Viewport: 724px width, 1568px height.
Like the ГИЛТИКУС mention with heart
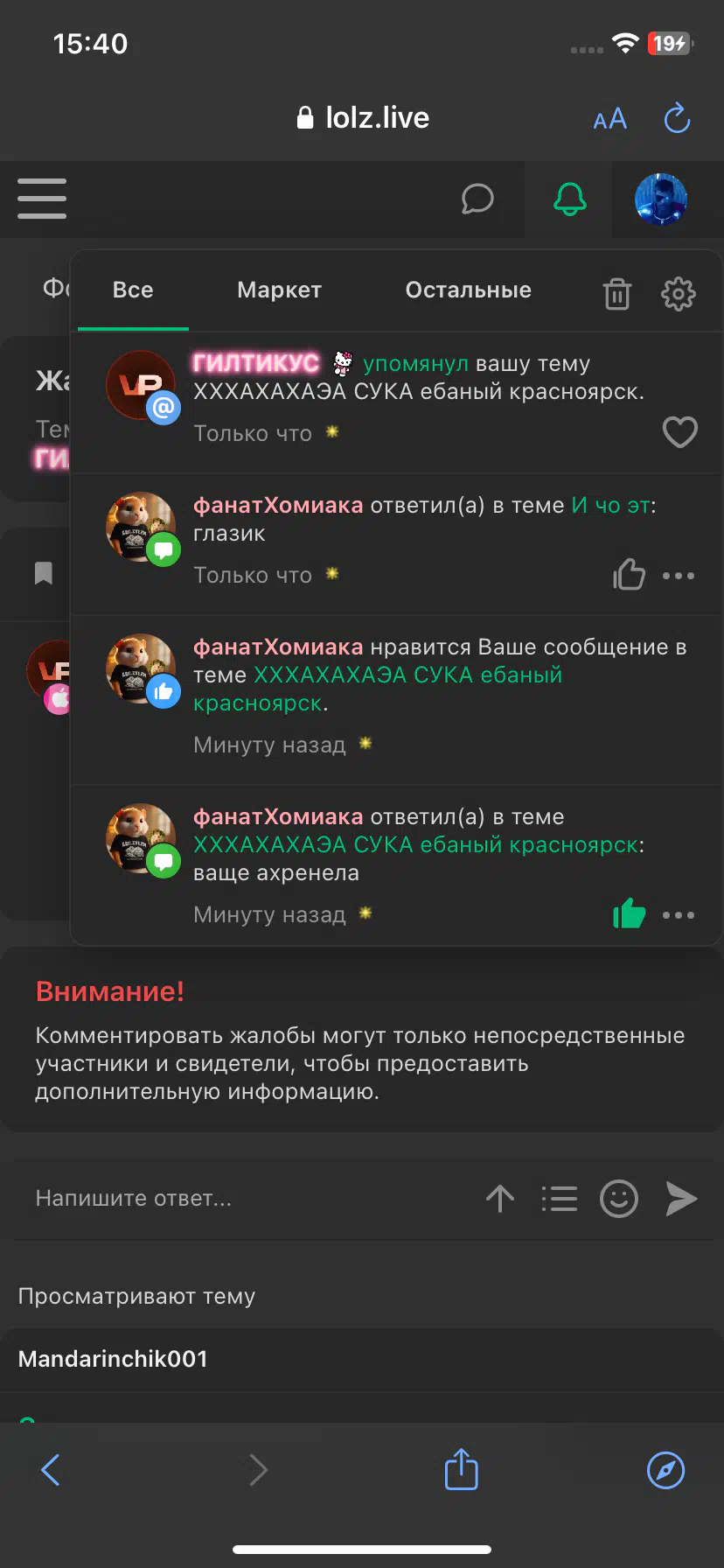pos(679,432)
